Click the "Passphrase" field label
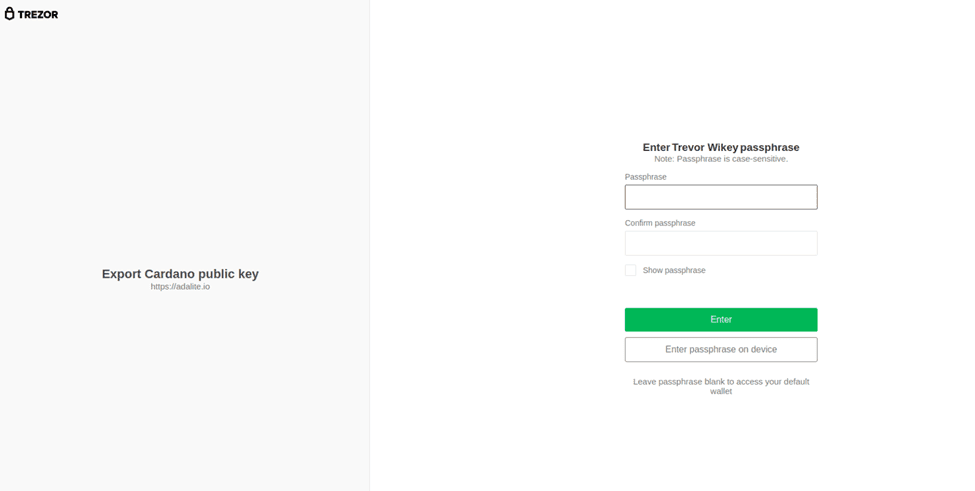Screen dimensions: 975x491 point(645,177)
